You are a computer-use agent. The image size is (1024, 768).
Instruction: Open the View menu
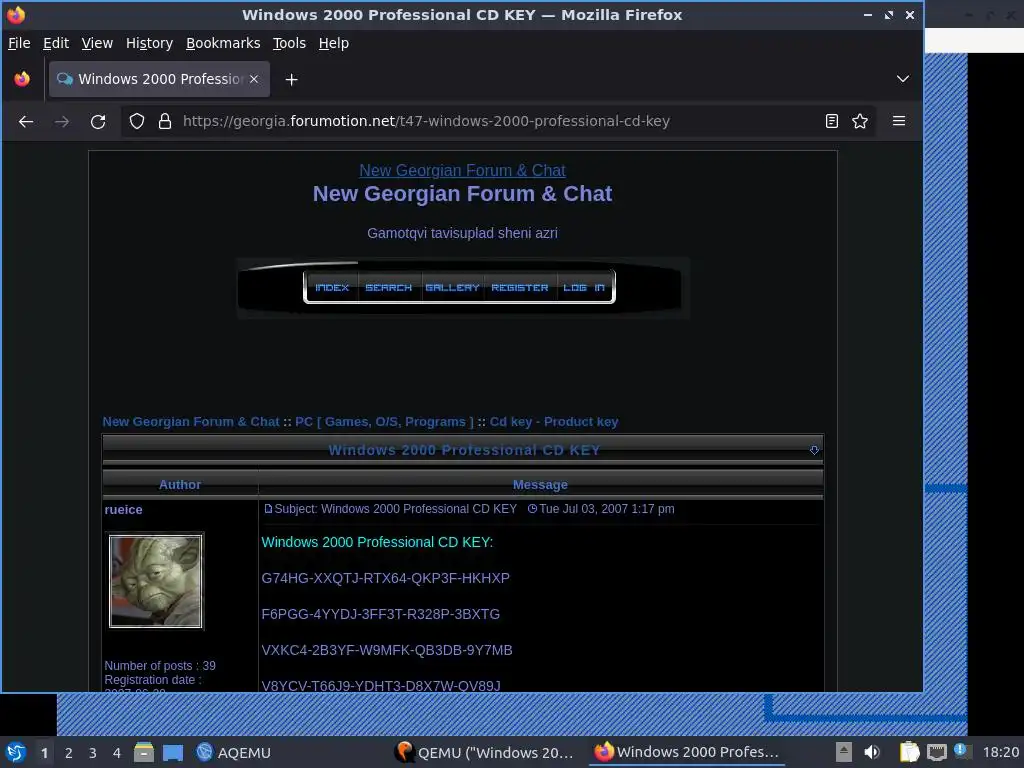tap(97, 43)
